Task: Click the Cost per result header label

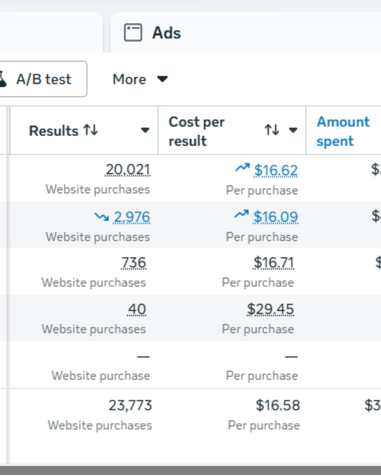Action: click(197, 131)
